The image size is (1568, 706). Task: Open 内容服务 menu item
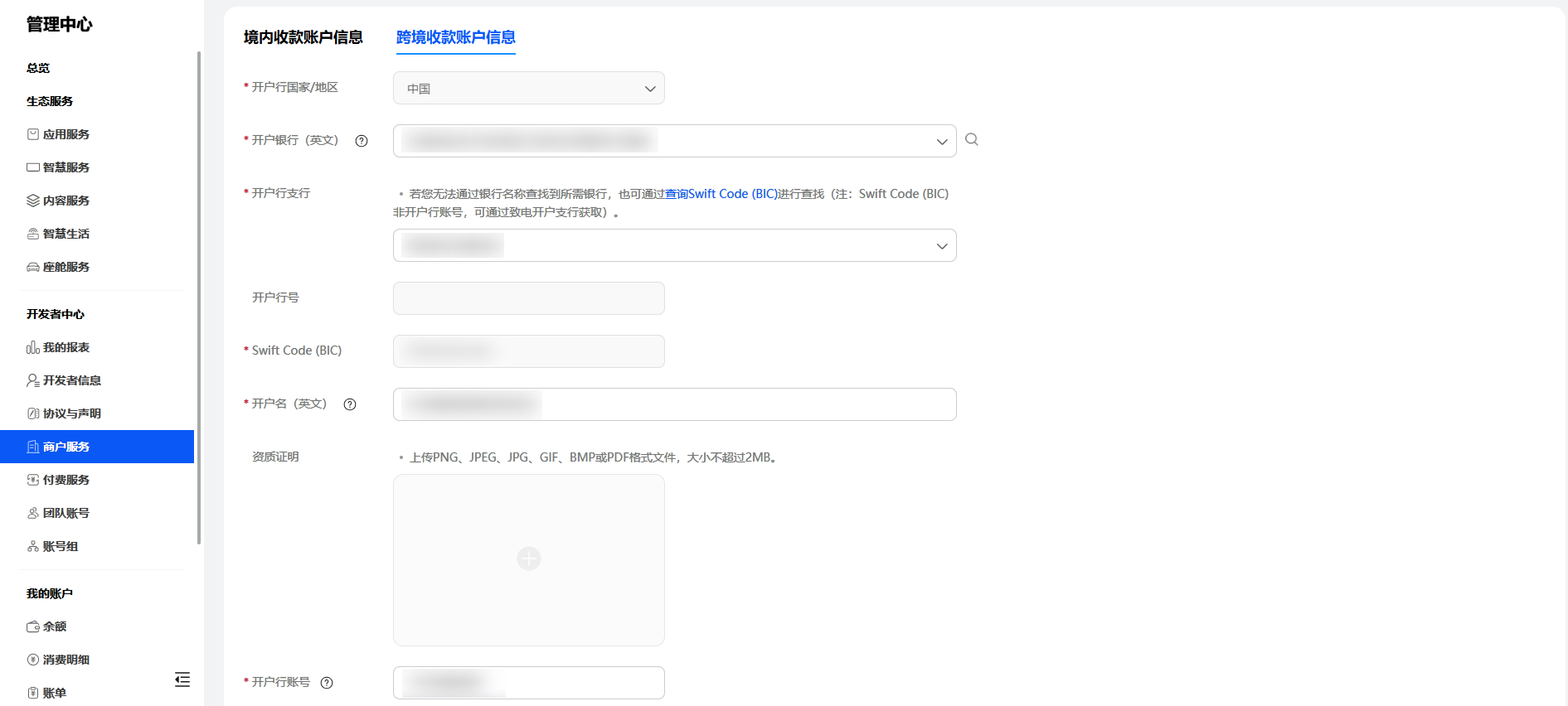(x=66, y=201)
